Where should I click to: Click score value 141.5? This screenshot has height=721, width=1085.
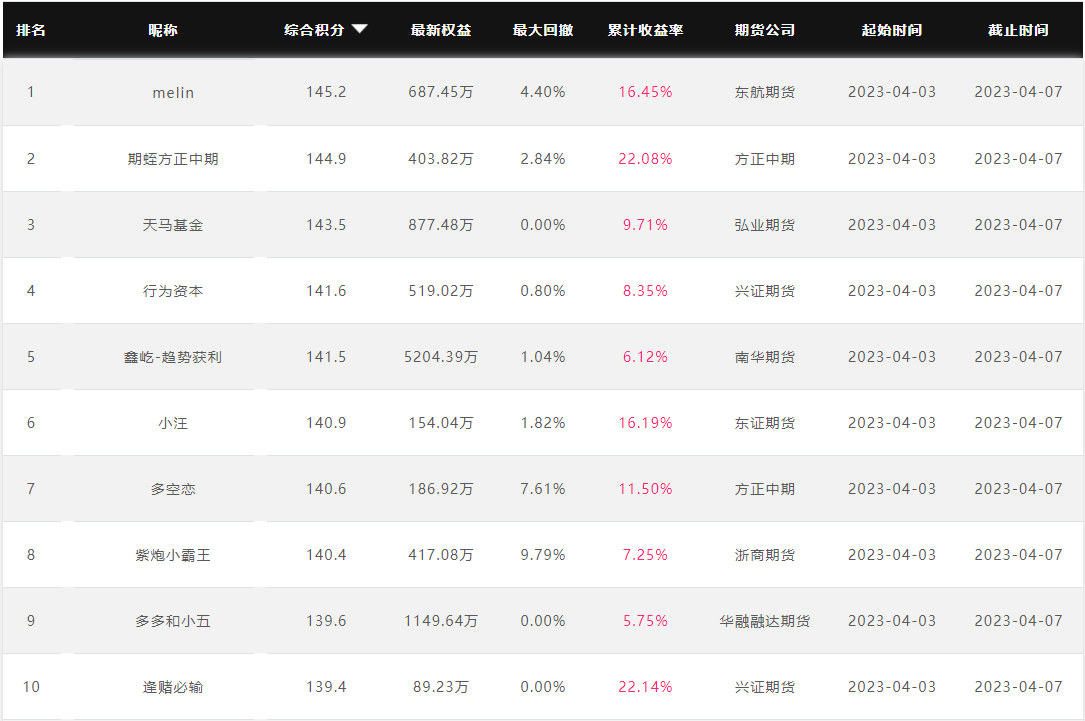[x=326, y=357]
